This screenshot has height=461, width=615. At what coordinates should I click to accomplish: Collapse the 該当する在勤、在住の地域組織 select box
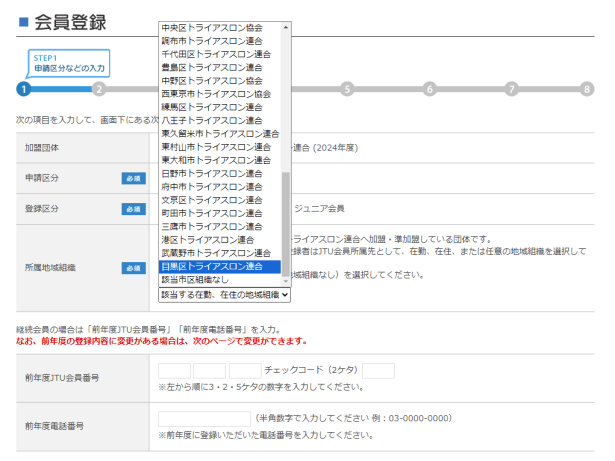[x=224, y=295]
